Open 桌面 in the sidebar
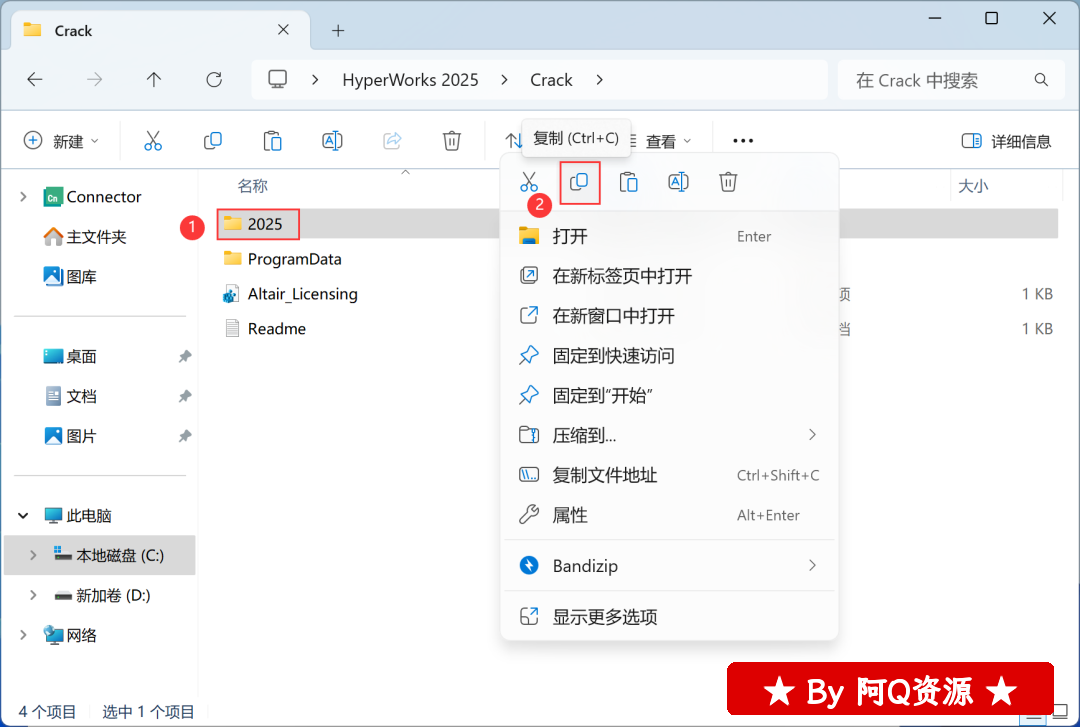Viewport: 1080px width, 727px height. 70,356
